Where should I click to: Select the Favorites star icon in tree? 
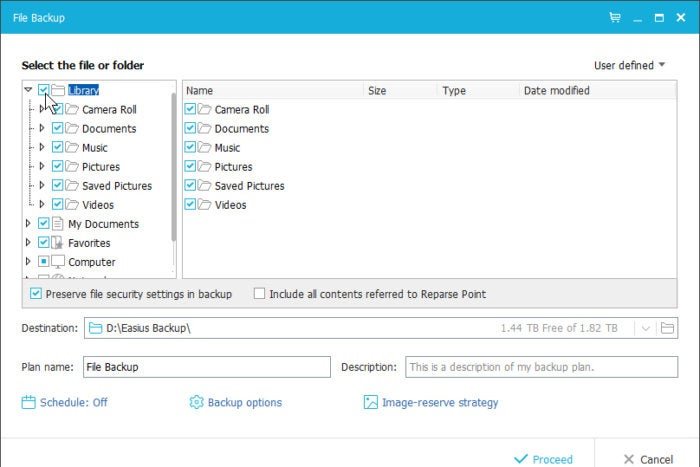tap(57, 243)
